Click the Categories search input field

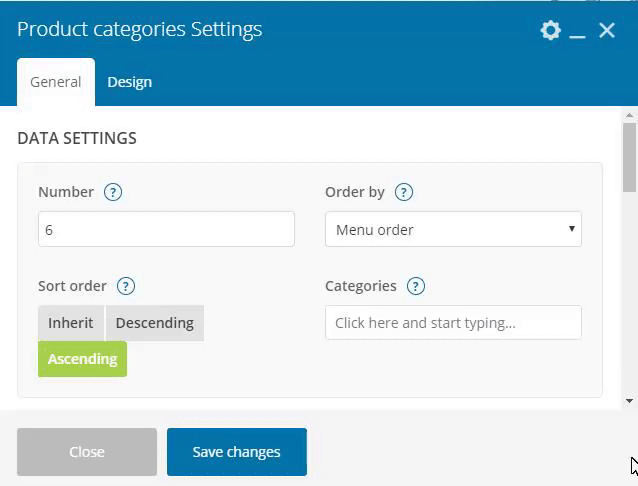click(453, 323)
